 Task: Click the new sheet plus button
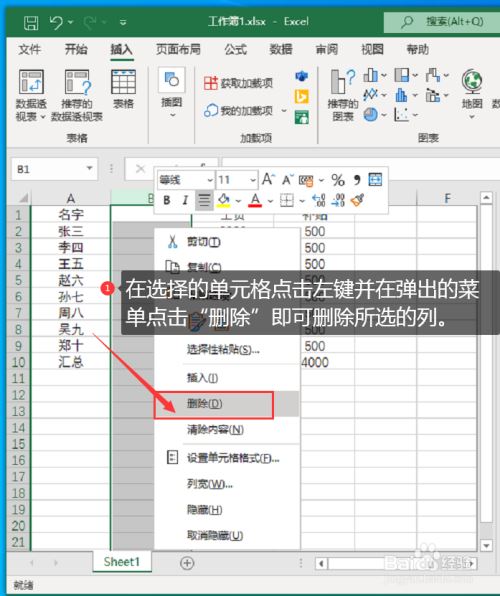pyautogui.click(x=187, y=563)
